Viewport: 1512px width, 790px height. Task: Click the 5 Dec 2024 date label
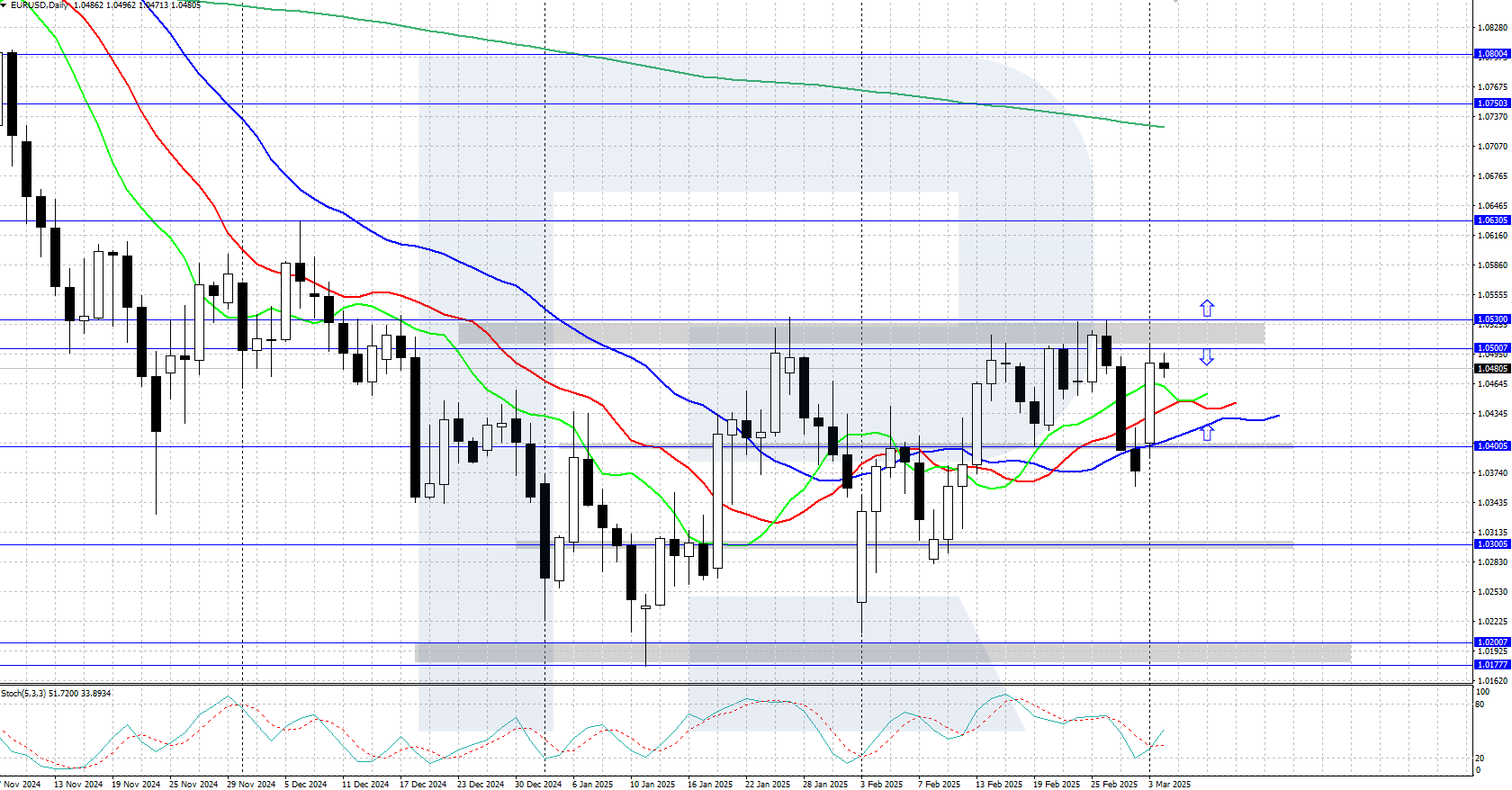(x=306, y=785)
